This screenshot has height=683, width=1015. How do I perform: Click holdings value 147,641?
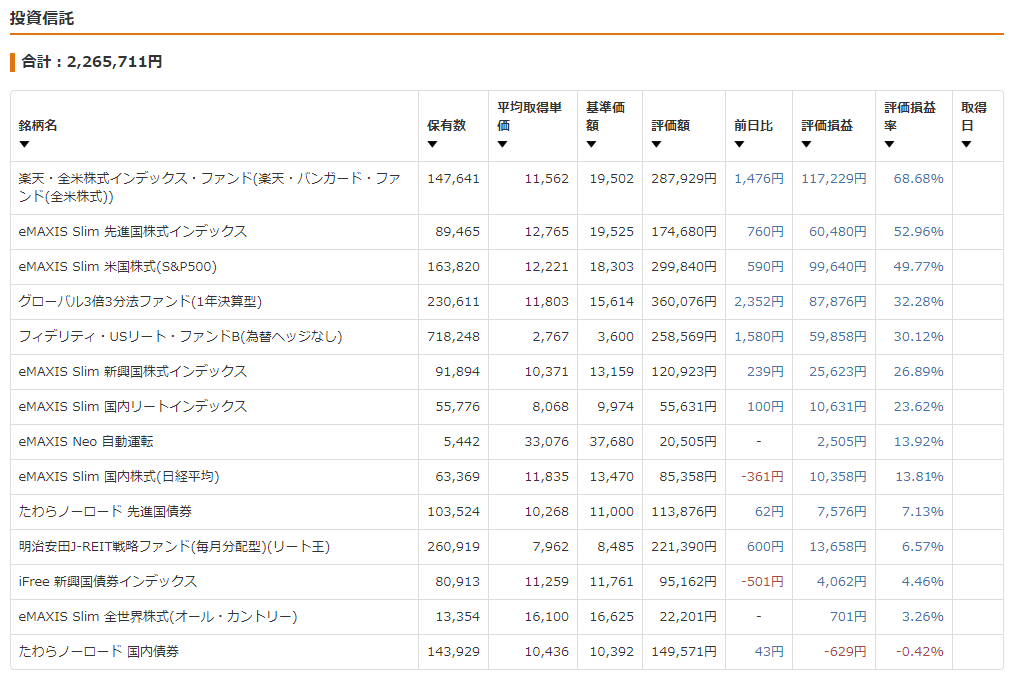click(454, 179)
